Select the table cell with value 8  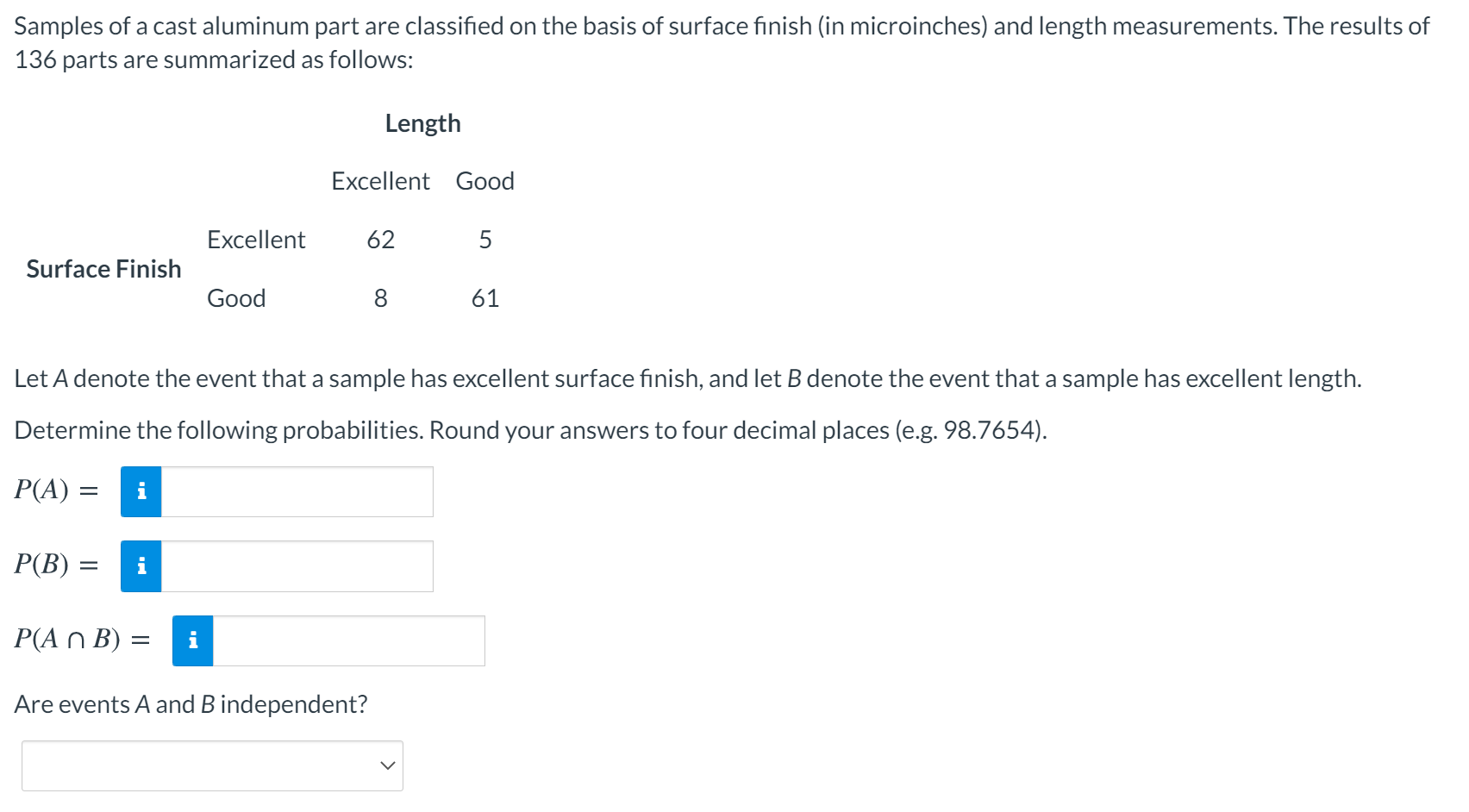(381, 298)
